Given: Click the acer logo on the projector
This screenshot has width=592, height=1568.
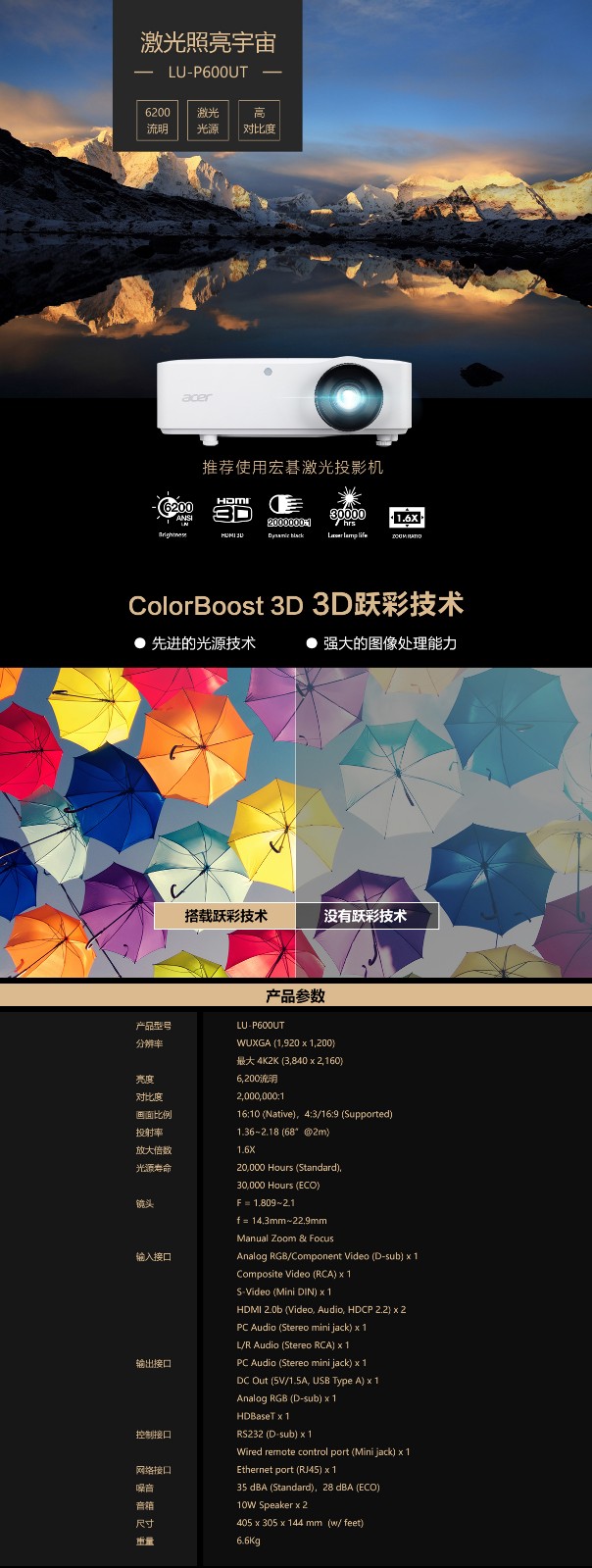Looking at the screenshot, I should (196, 397).
